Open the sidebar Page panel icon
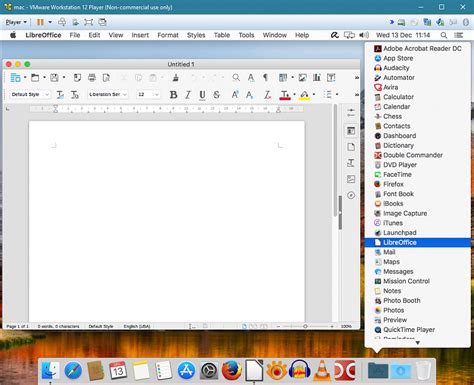 tap(351, 147)
